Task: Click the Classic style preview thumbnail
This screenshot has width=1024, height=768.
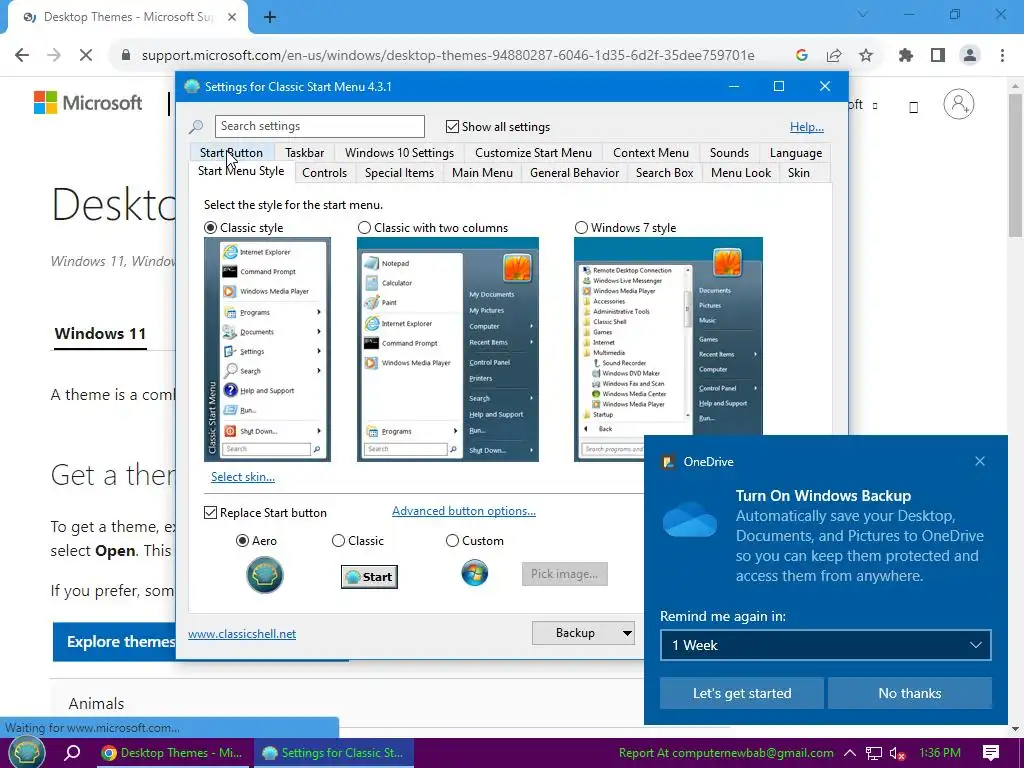Action: [267, 349]
